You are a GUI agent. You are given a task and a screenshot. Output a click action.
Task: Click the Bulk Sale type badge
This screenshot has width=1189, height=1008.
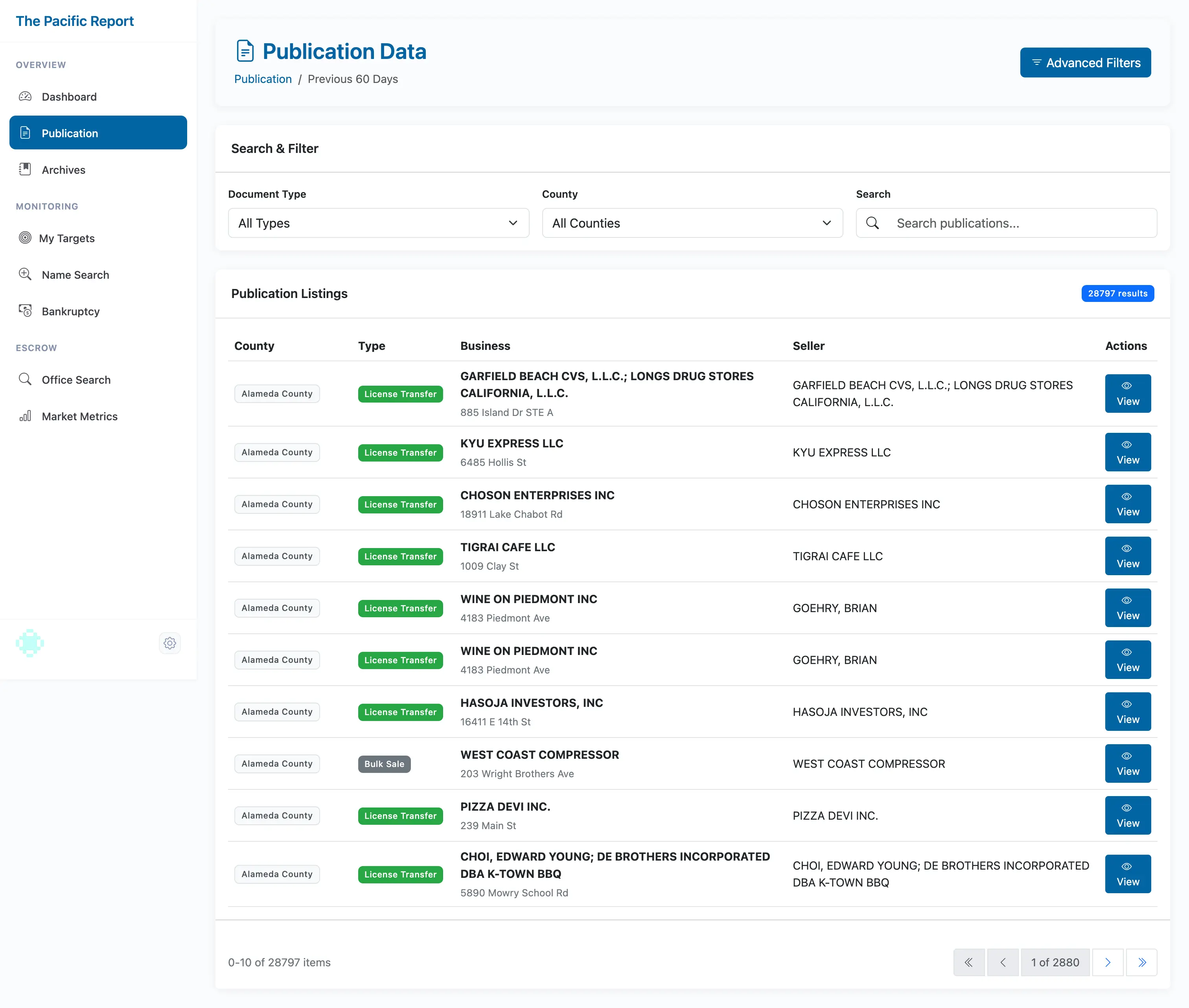pos(384,764)
